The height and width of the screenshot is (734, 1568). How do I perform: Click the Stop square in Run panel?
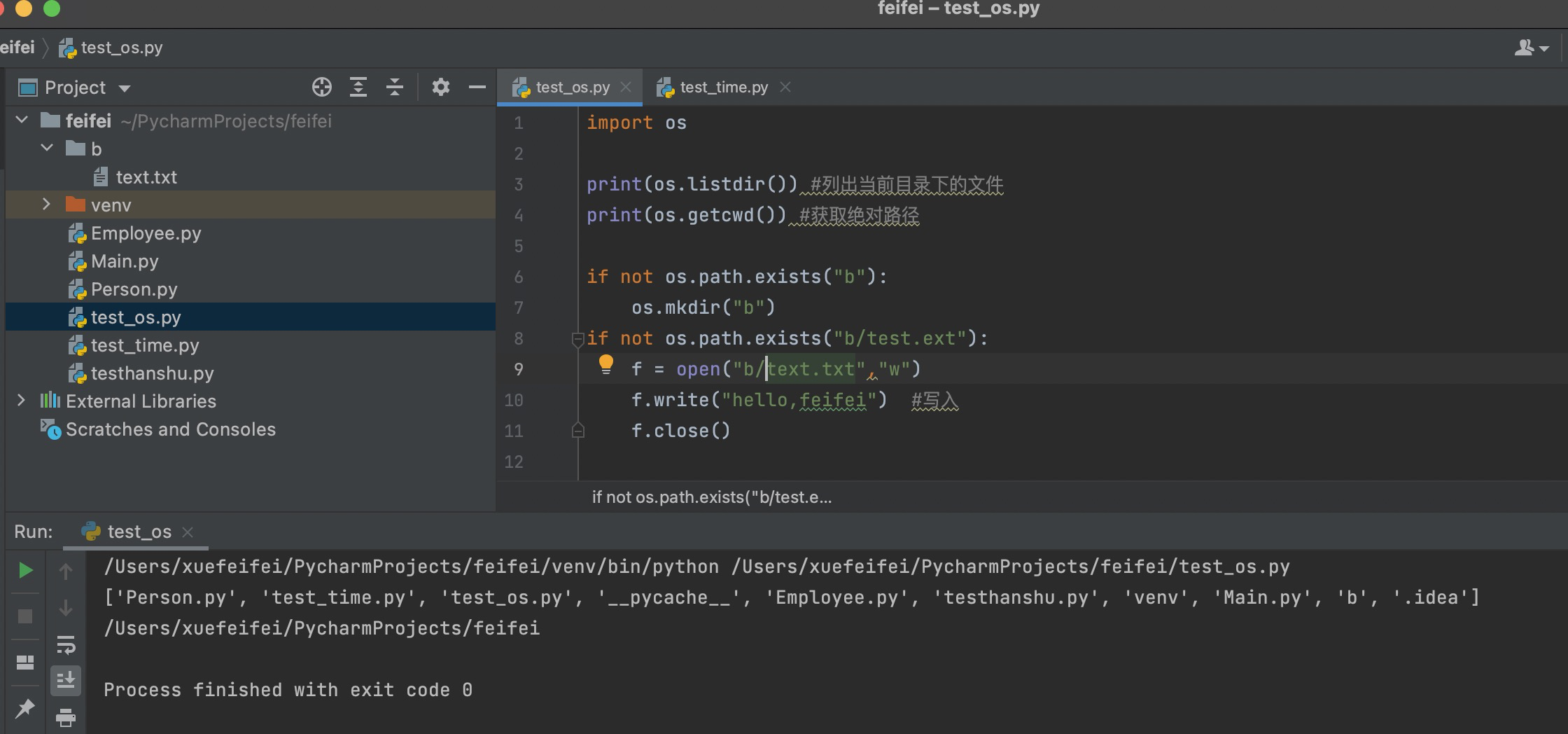(x=25, y=616)
